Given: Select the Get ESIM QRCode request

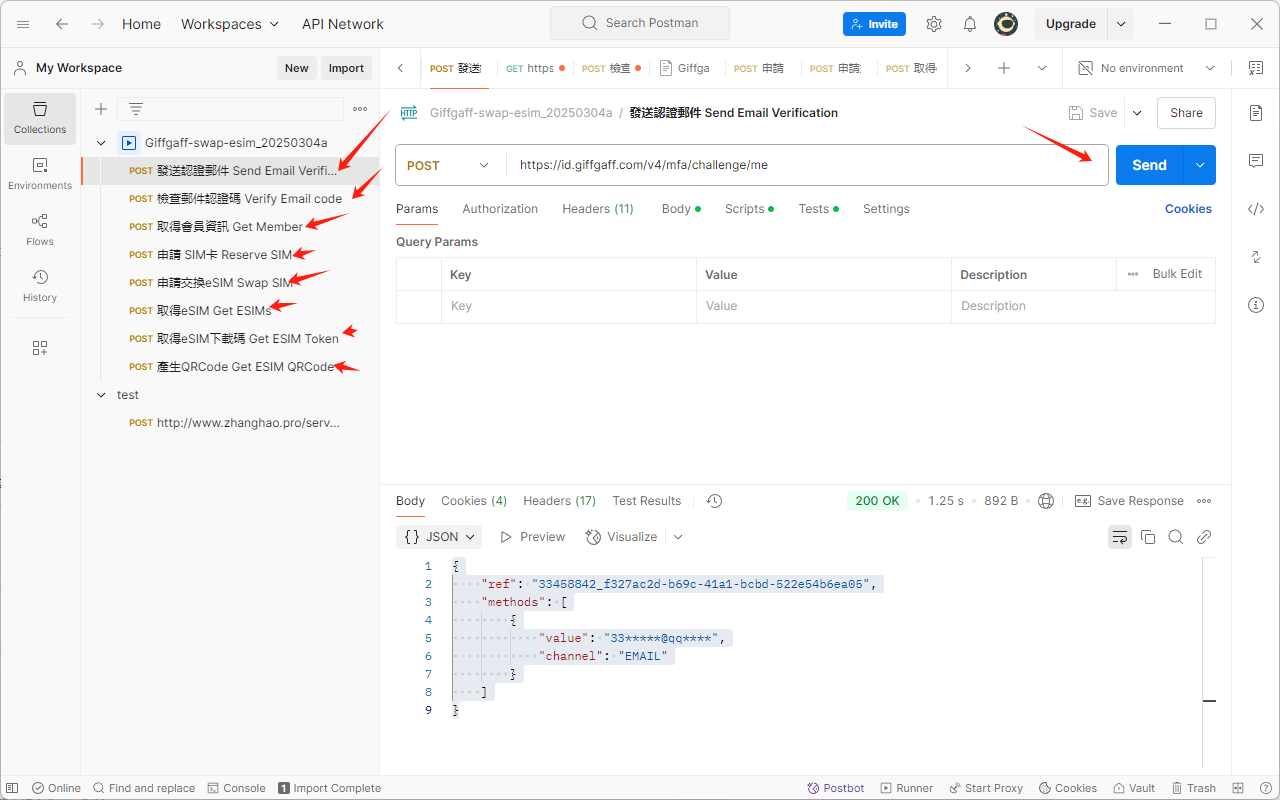Looking at the screenshot, I should coord(245,367).
